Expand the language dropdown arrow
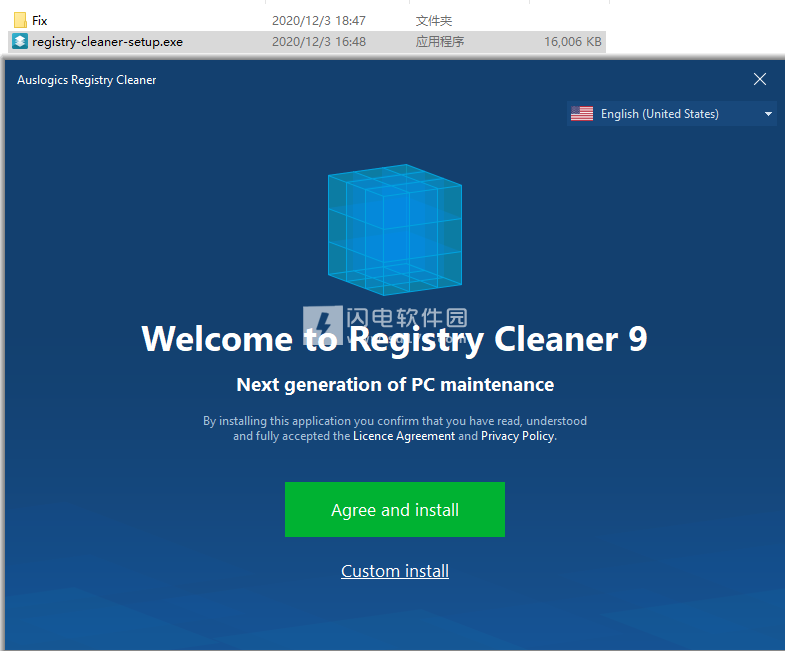This screenshot has height=651, width=785. (x=768, y=114)
